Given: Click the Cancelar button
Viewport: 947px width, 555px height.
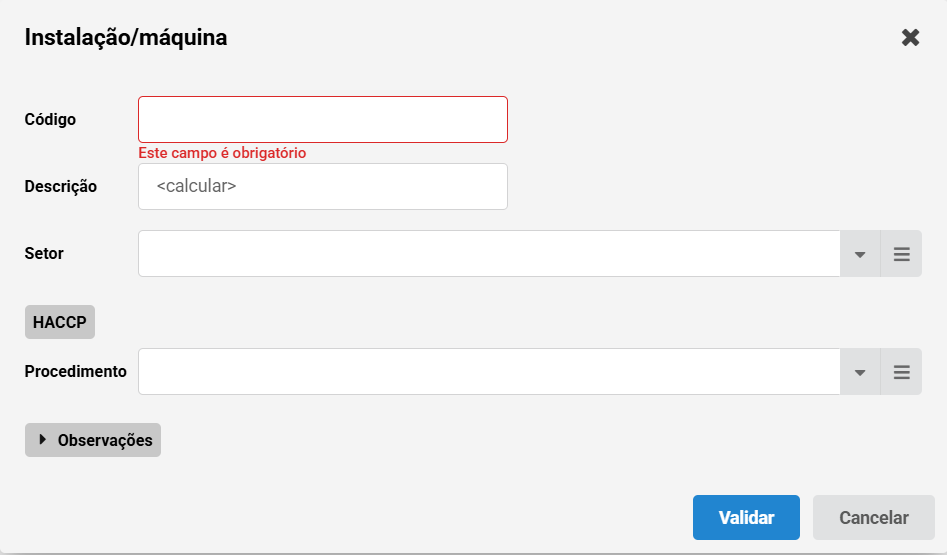Looking at the screenshot, I should 873,518.
